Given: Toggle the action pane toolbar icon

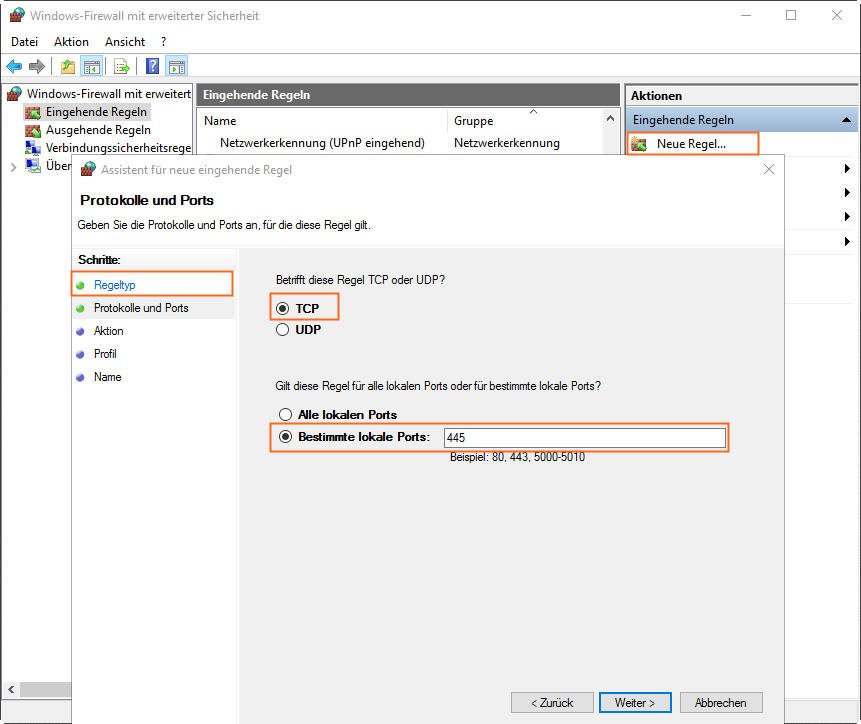Looking at the screenshot, I should click(x=177, y=67).
